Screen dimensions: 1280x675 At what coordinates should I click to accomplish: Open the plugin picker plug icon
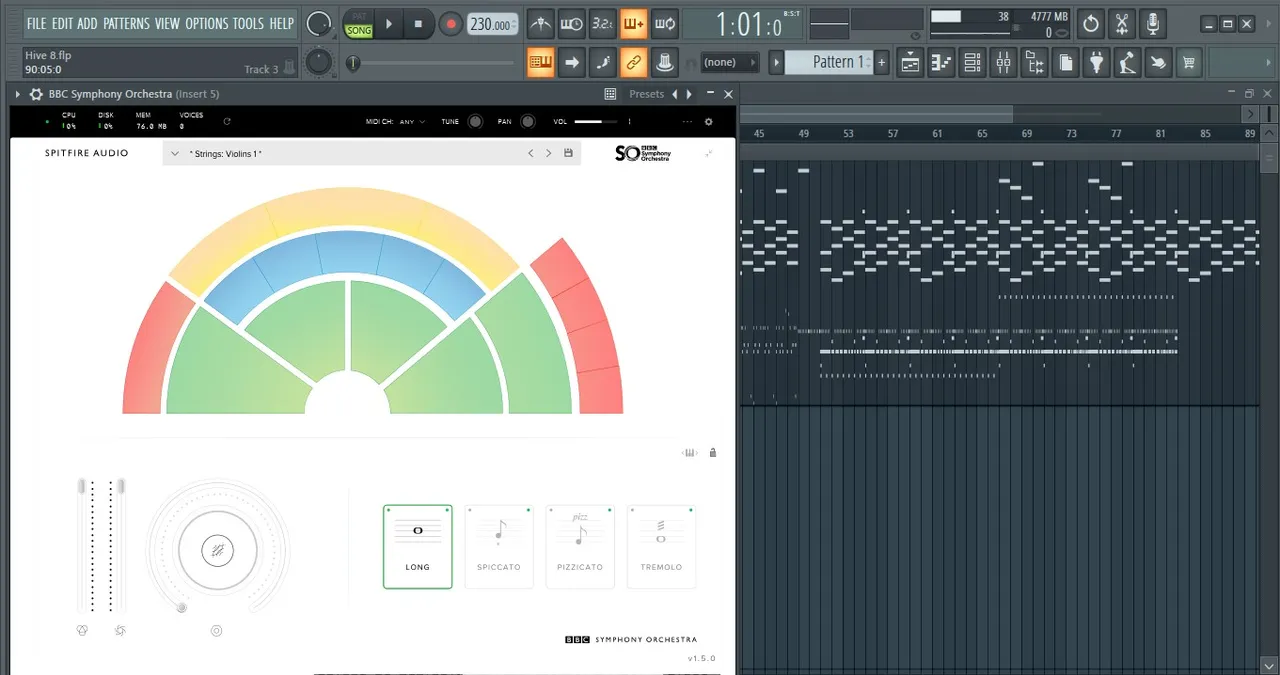pyautogui.click(x=1097, y=62)
